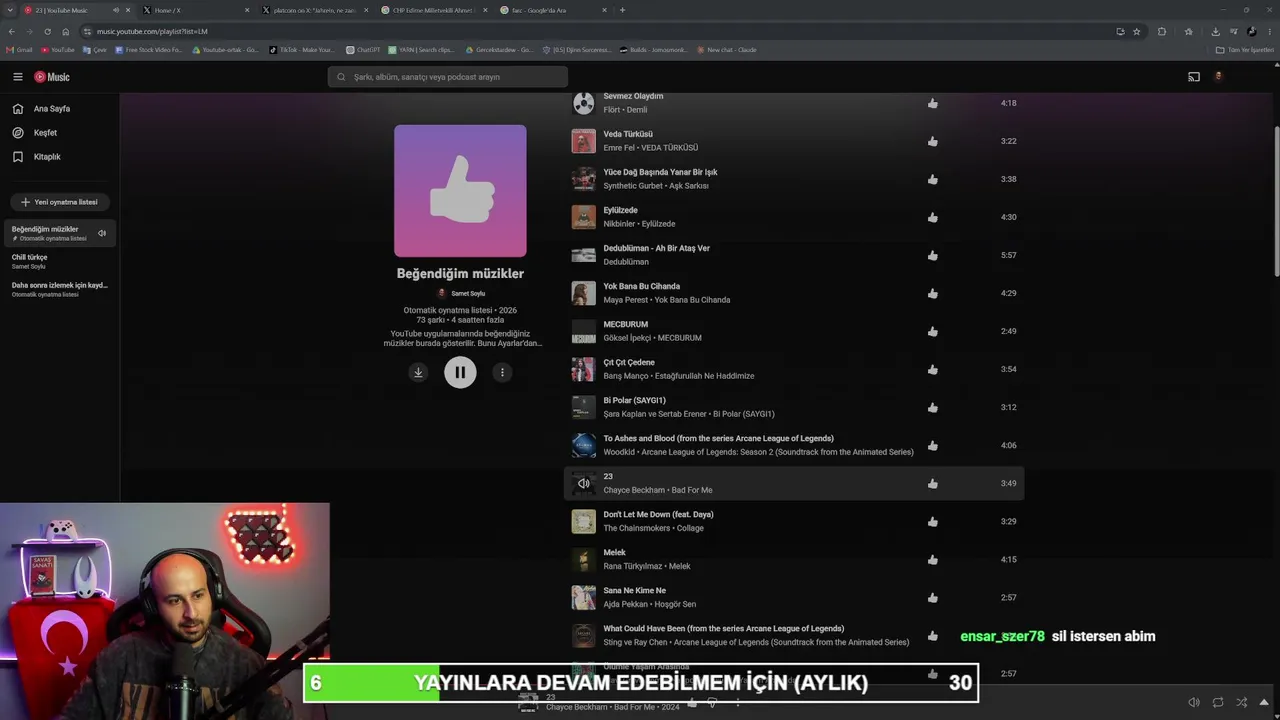The height and width of the screenshot is (720, 1280).
Task: Open The Chainsmokers artist link
Action: tap(637, 528)
